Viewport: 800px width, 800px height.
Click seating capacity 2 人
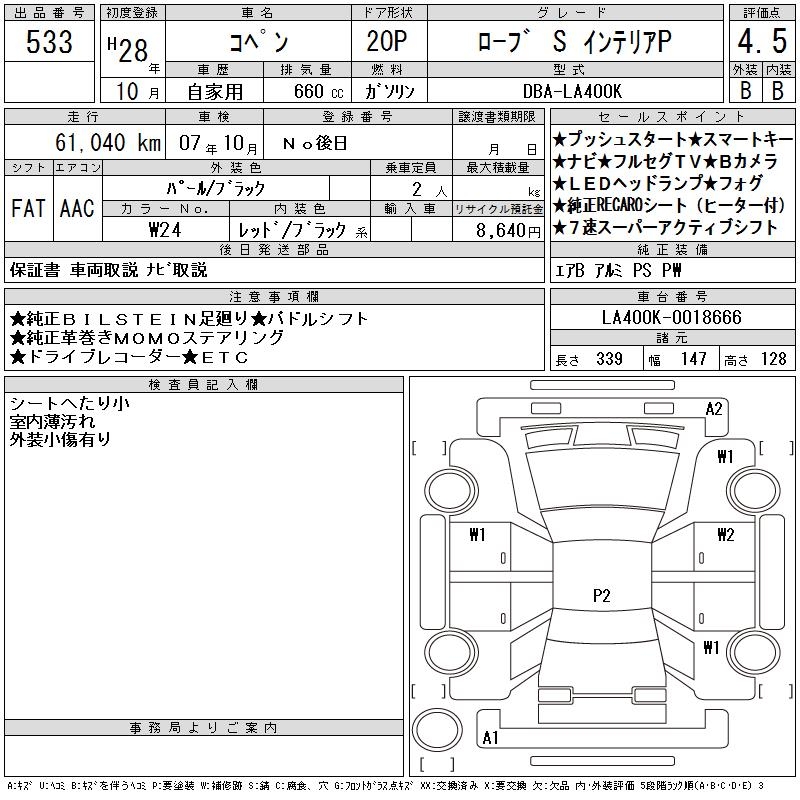coord(430,190)
